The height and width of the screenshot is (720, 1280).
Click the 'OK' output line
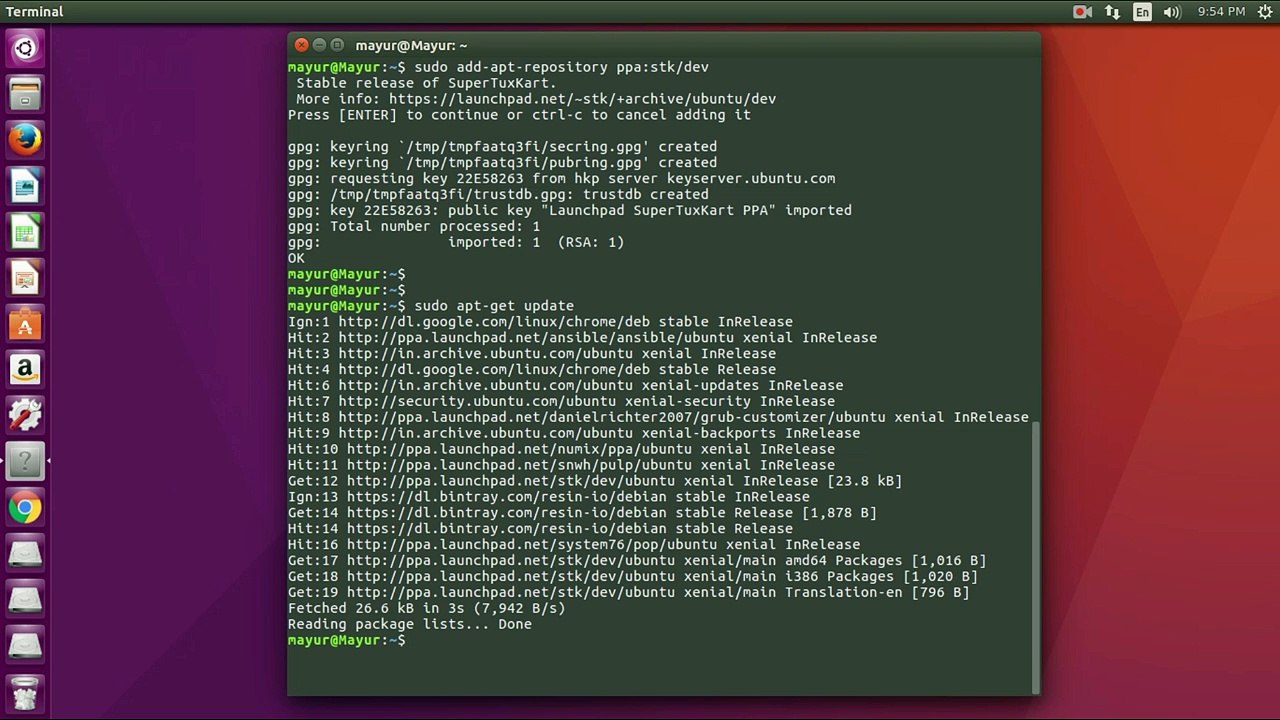pyautogui.click(x=296, y=259)
